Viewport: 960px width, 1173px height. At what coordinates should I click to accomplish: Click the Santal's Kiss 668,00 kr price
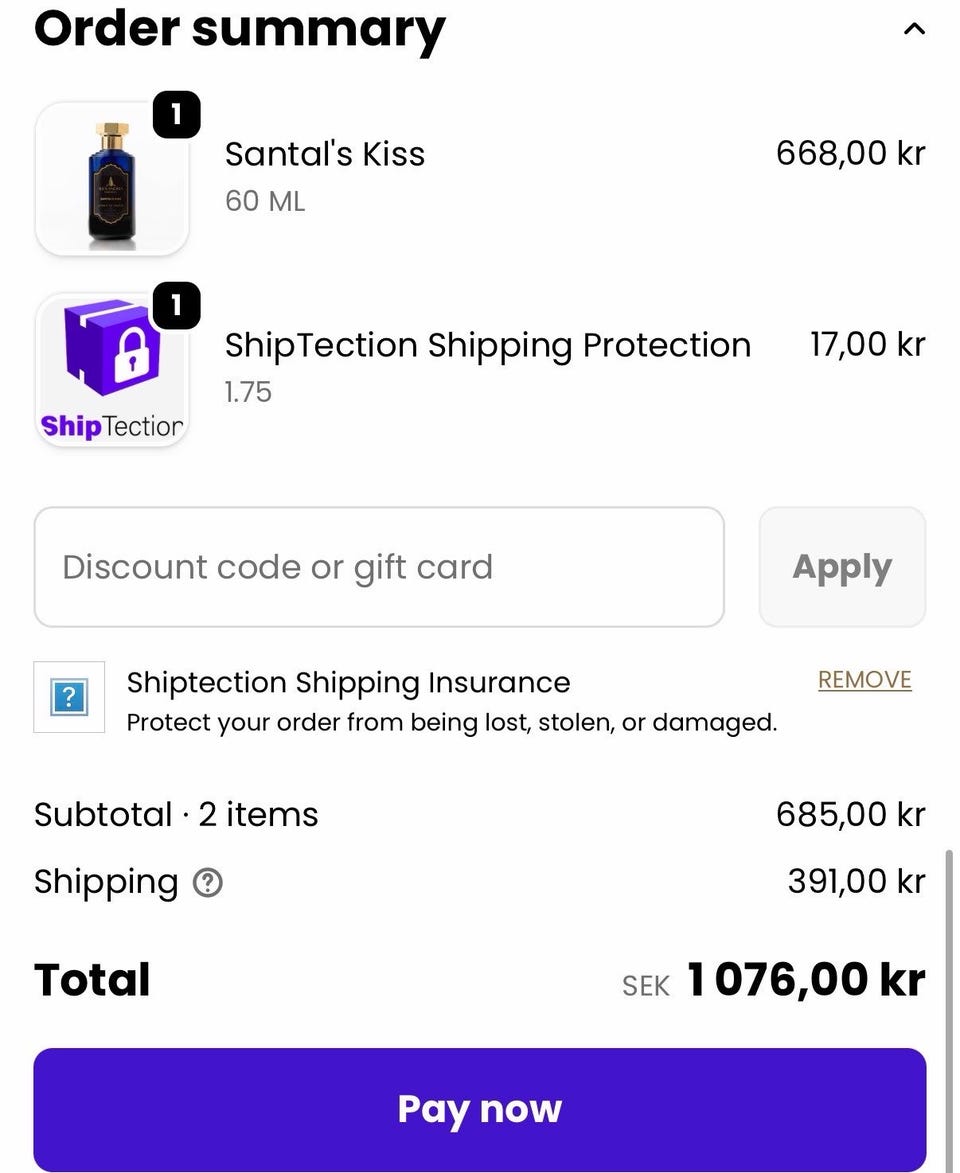pyautogui.click(x=850, y=153)
